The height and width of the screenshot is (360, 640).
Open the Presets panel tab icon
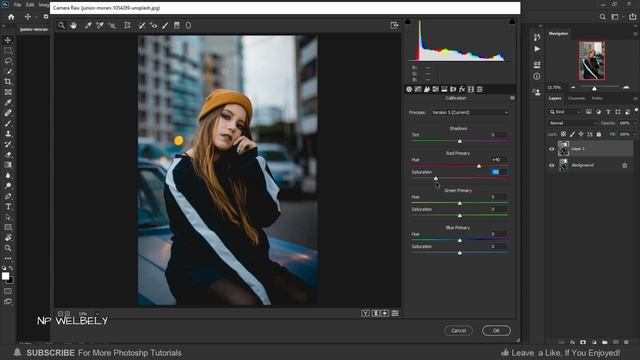click(x=480, y=89)
